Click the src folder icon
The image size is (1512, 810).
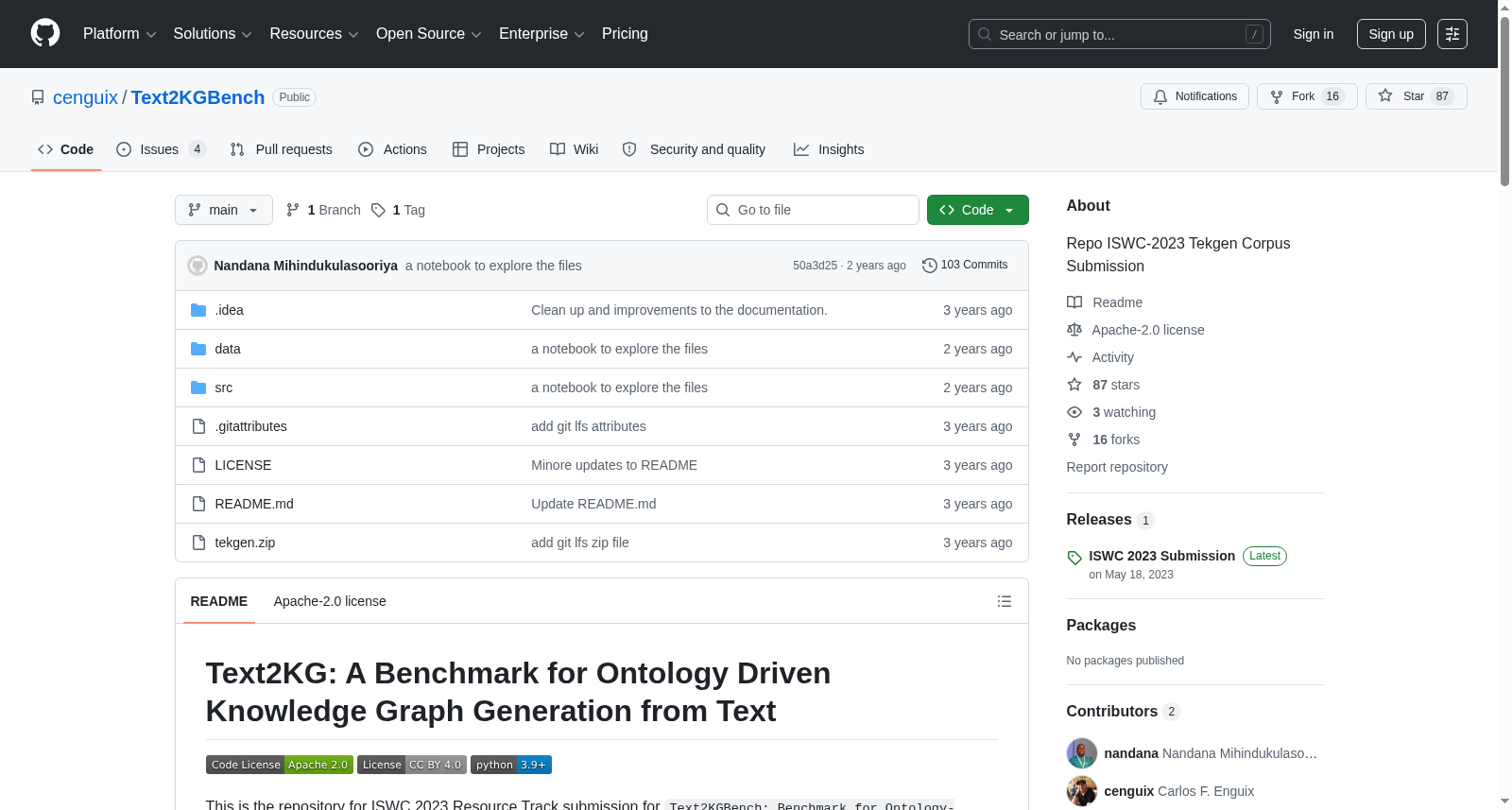(198, 388)
